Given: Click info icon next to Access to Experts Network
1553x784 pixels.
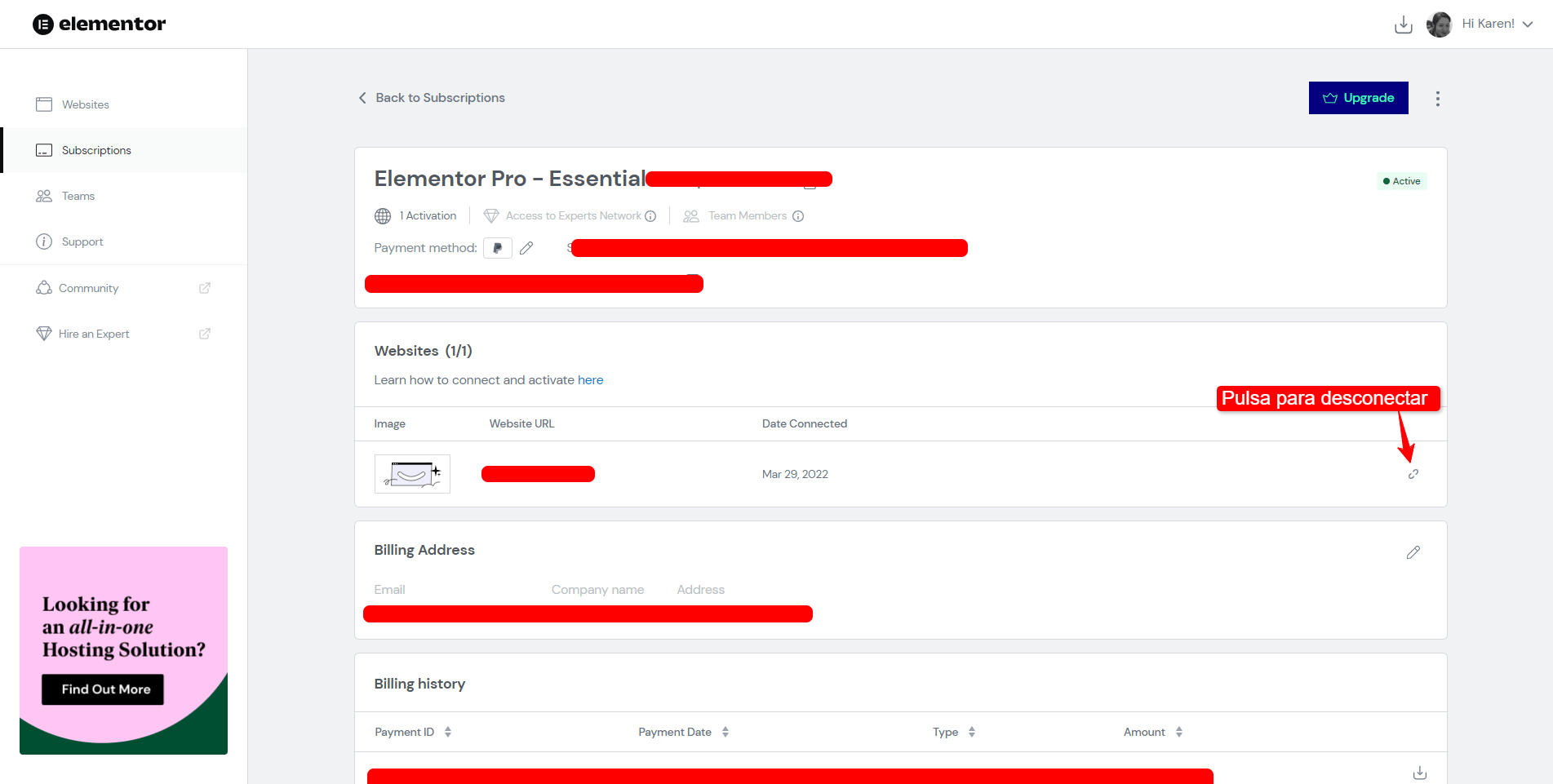Looking at the screenshot, I should click(650, 216).
